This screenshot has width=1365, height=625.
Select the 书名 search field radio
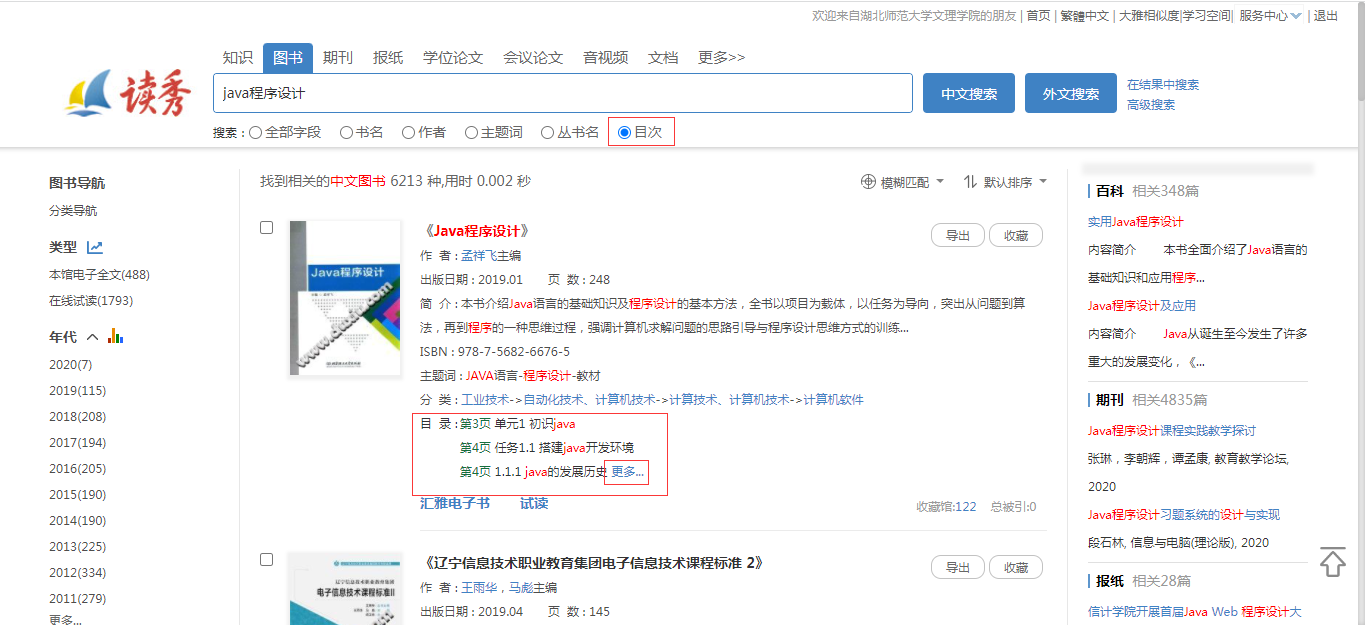346,132
